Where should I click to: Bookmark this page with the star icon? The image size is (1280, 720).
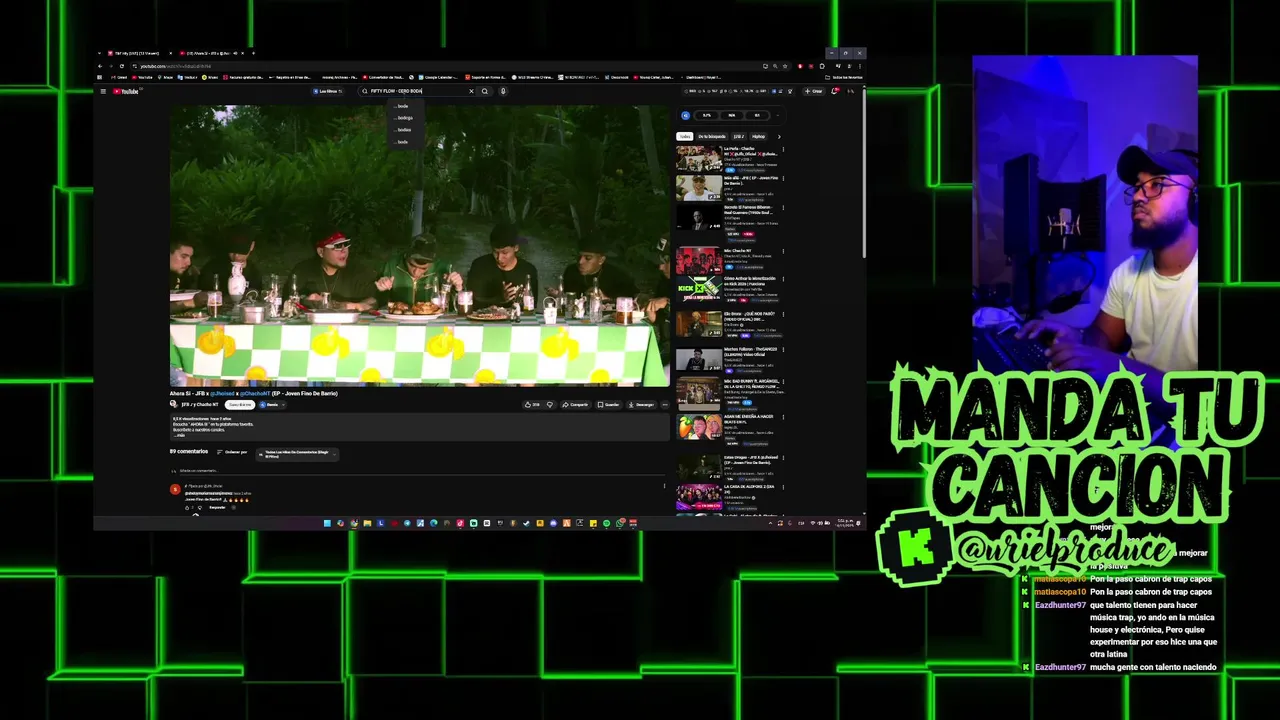pos(785,66)
